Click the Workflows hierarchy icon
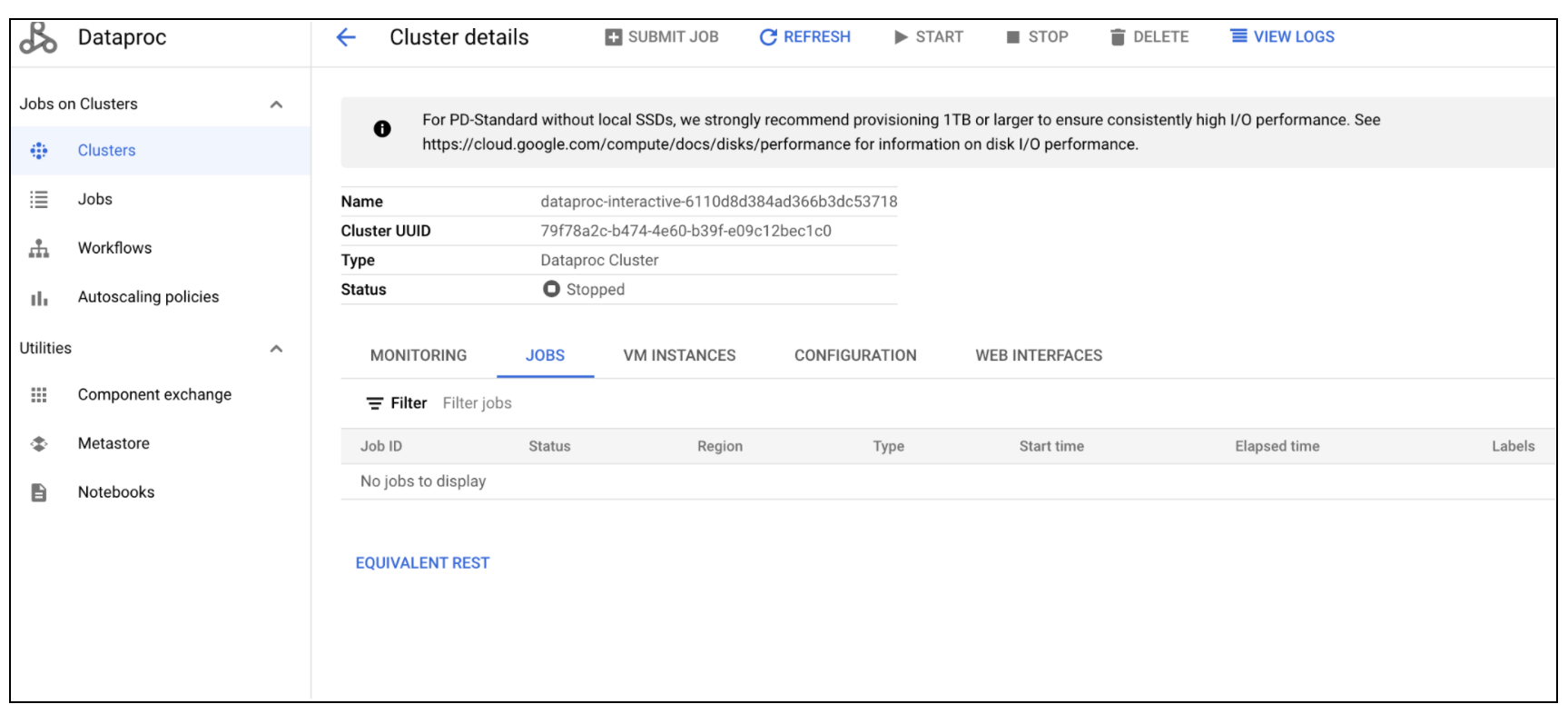The width and height of the screenshot is (1568, 714). tap(39, 248)
